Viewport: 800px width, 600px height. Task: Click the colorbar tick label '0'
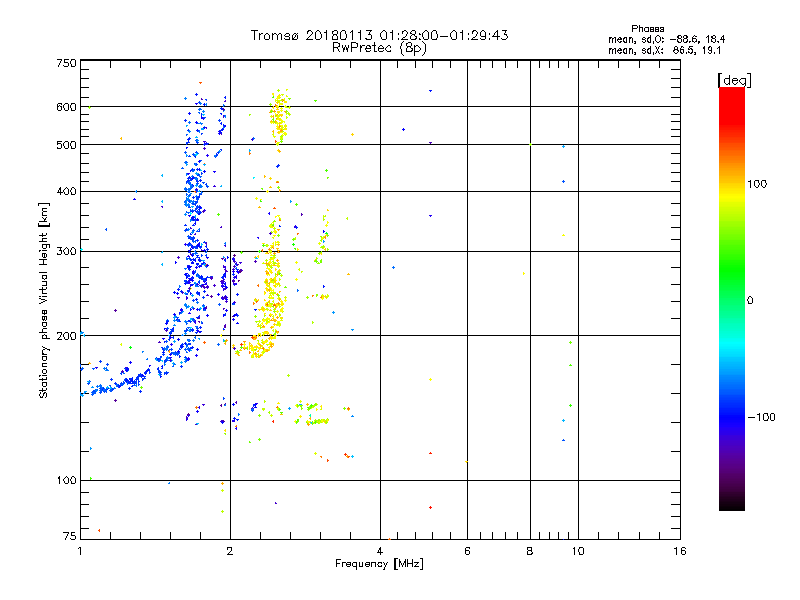[749, 301]
